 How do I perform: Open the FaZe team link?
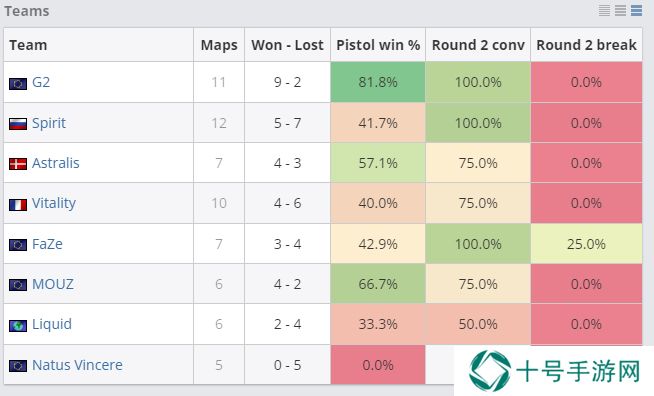47,244
